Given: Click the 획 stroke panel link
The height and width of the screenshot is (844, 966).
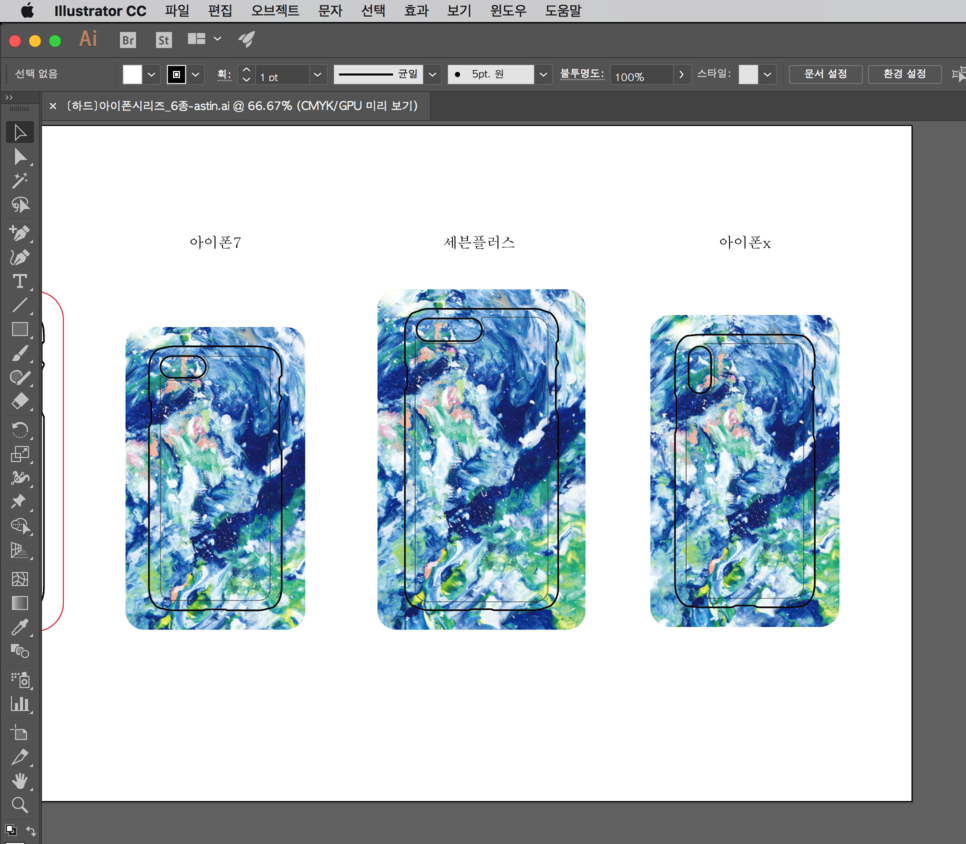Looking at the screenshot, I should click(x=224, y=74).
